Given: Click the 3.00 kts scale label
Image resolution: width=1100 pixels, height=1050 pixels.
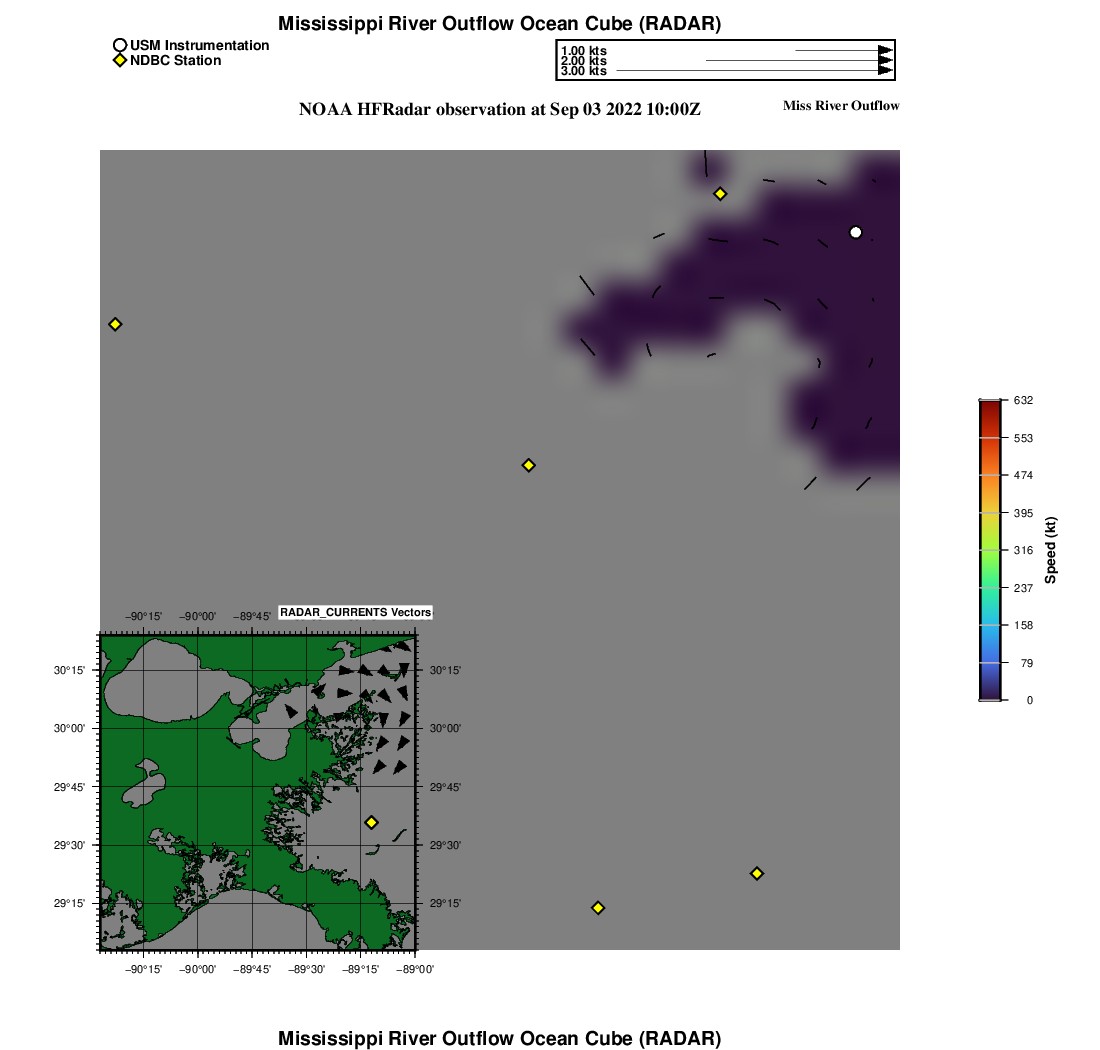Looking at the screenshot, I should (583, 71).
